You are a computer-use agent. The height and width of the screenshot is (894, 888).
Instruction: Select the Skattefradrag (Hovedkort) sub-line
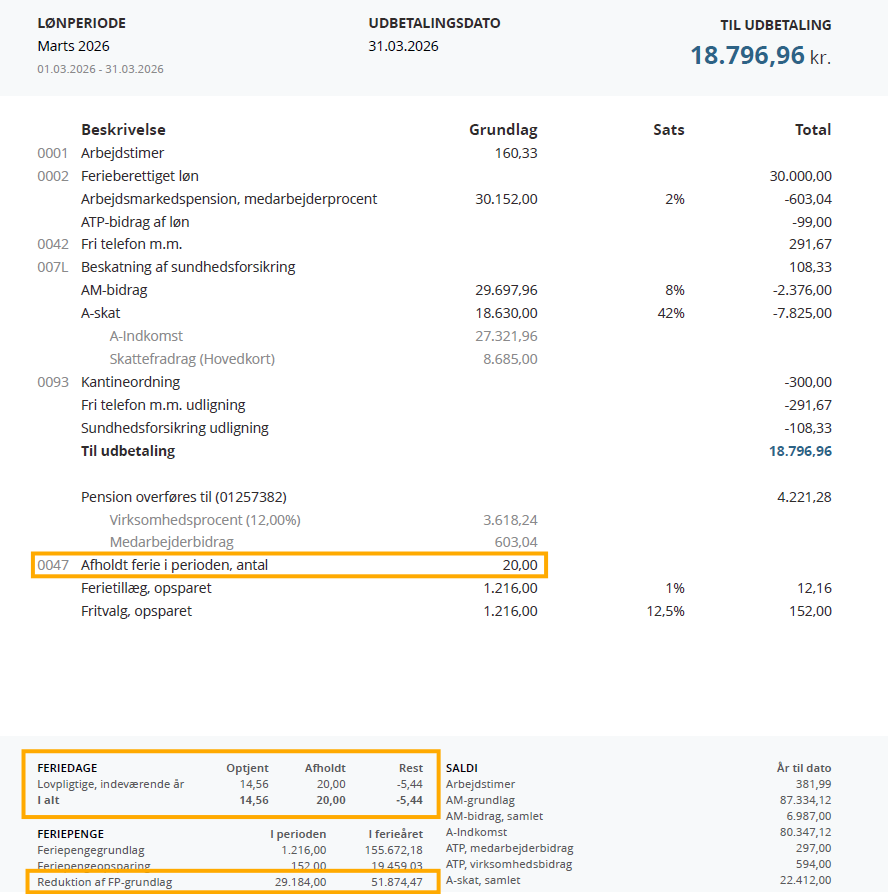[192, 358]
